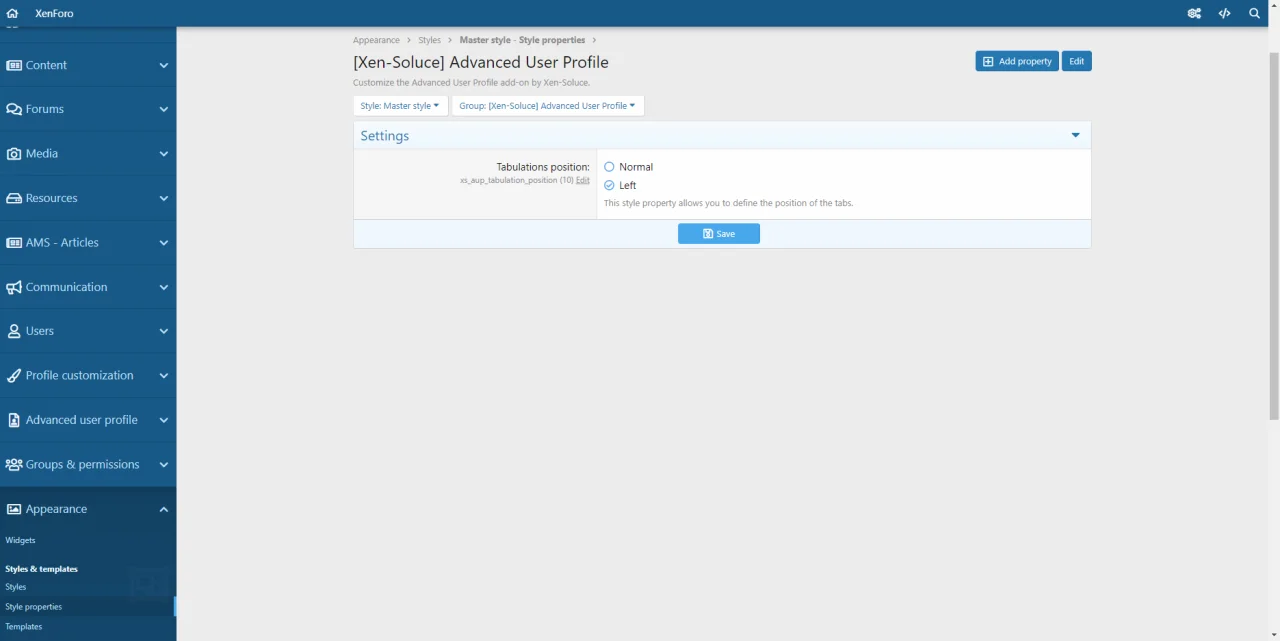Image resolution: width=1280 pixels, height=641 pixels.
Task: Click the gears settings icon in header
Action: (1194, 14)
